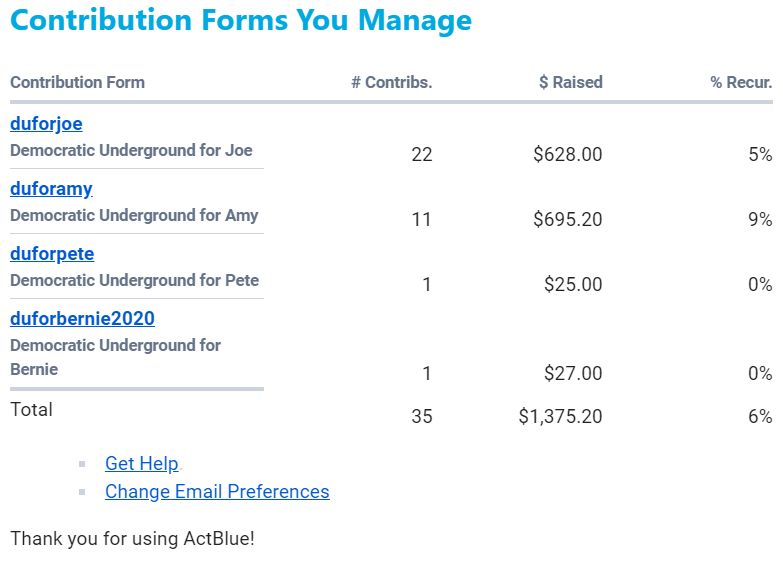Viewport: 783px width, 561px height.
Task: Click the Democratic Underground for Amy description
Action: 134,215
